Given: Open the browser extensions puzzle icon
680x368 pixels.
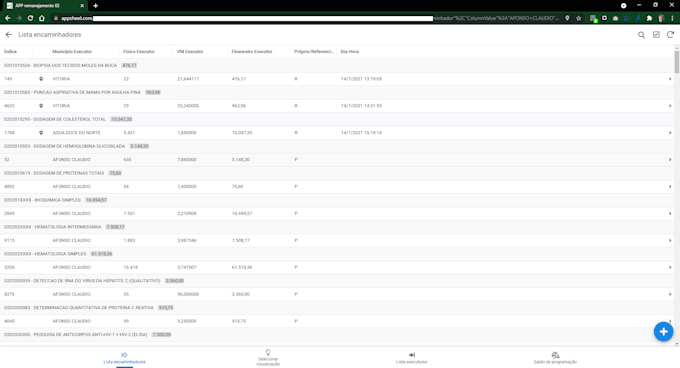Looking at the screenshot, I should click(x=649, y=18).
